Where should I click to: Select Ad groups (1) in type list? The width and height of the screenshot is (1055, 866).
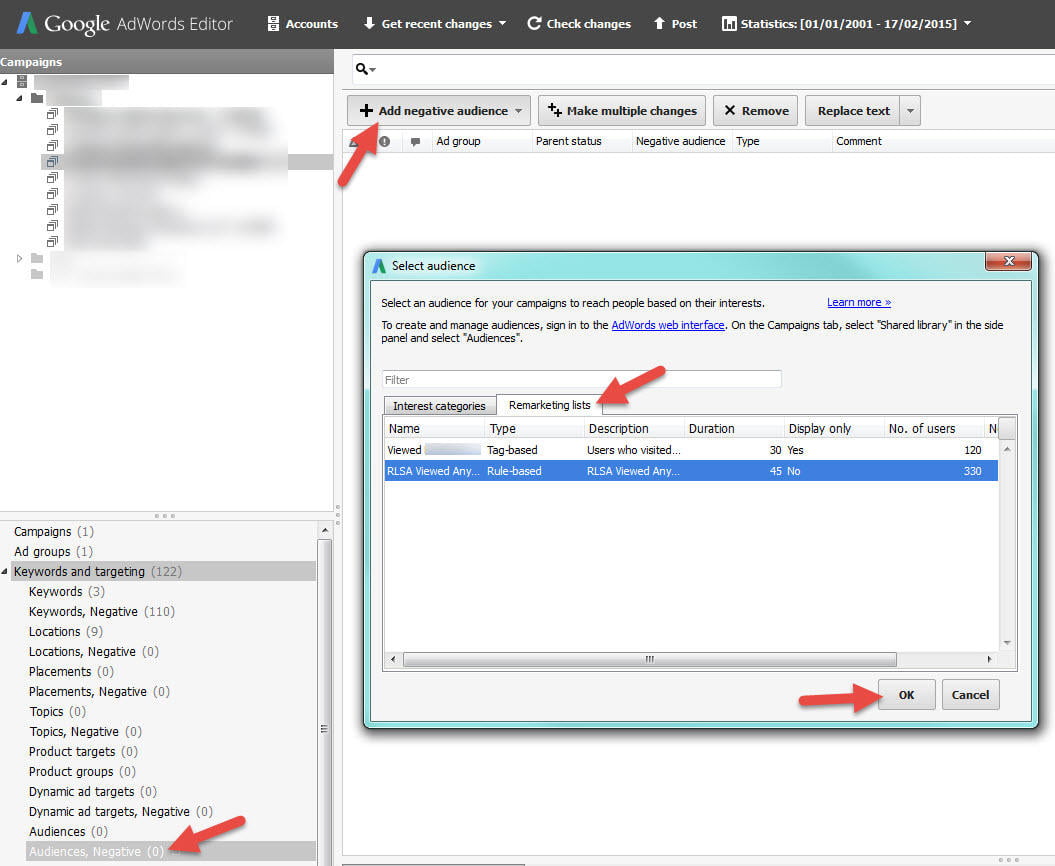(x=53, y=552)
